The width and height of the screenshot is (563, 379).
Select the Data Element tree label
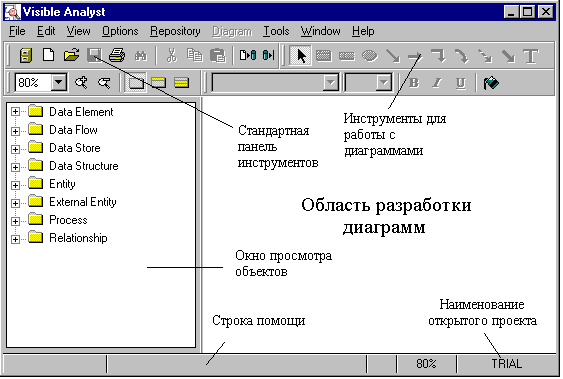pos(81,112)
